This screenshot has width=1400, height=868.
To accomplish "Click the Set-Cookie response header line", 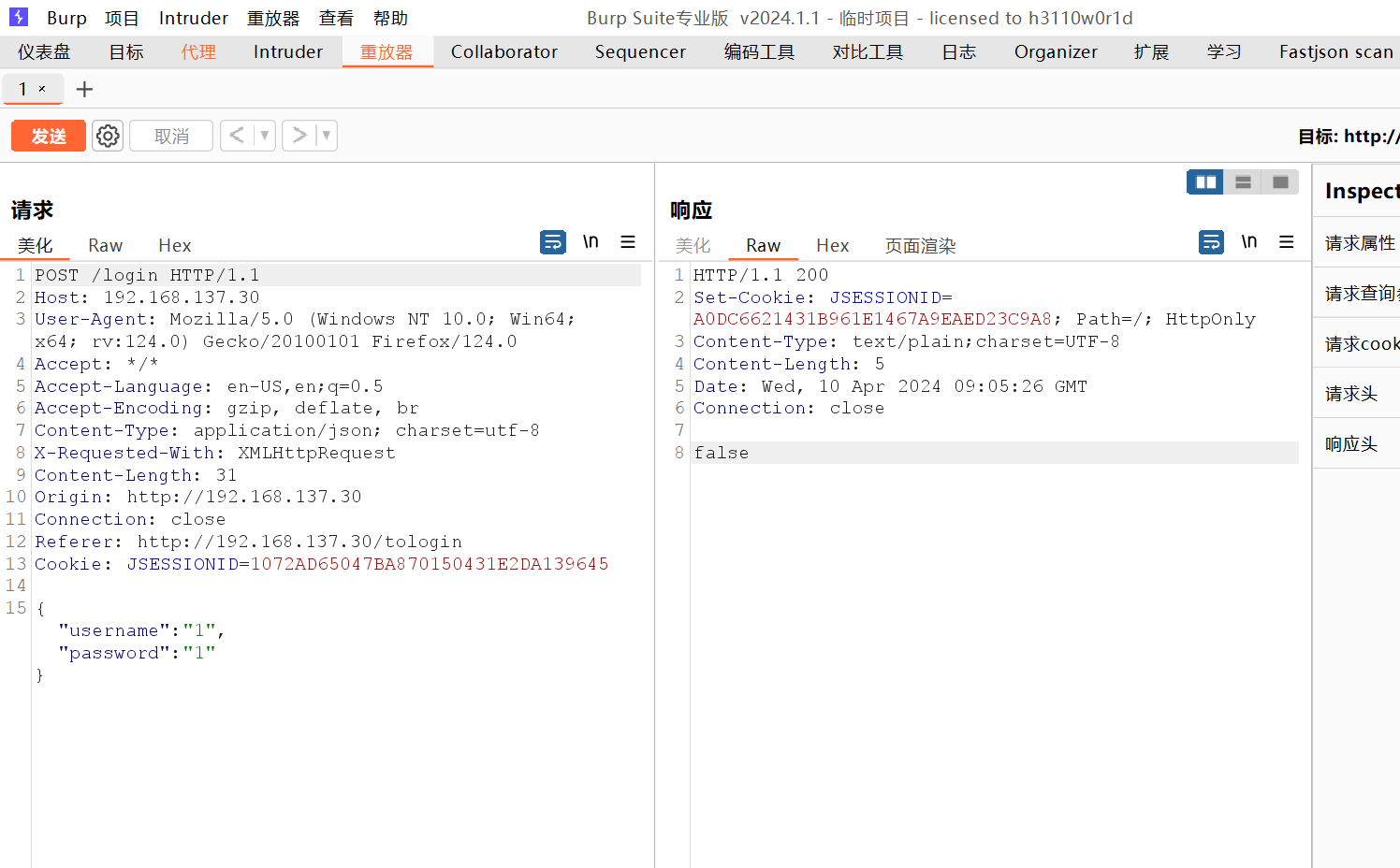I will tap(823, 297).
